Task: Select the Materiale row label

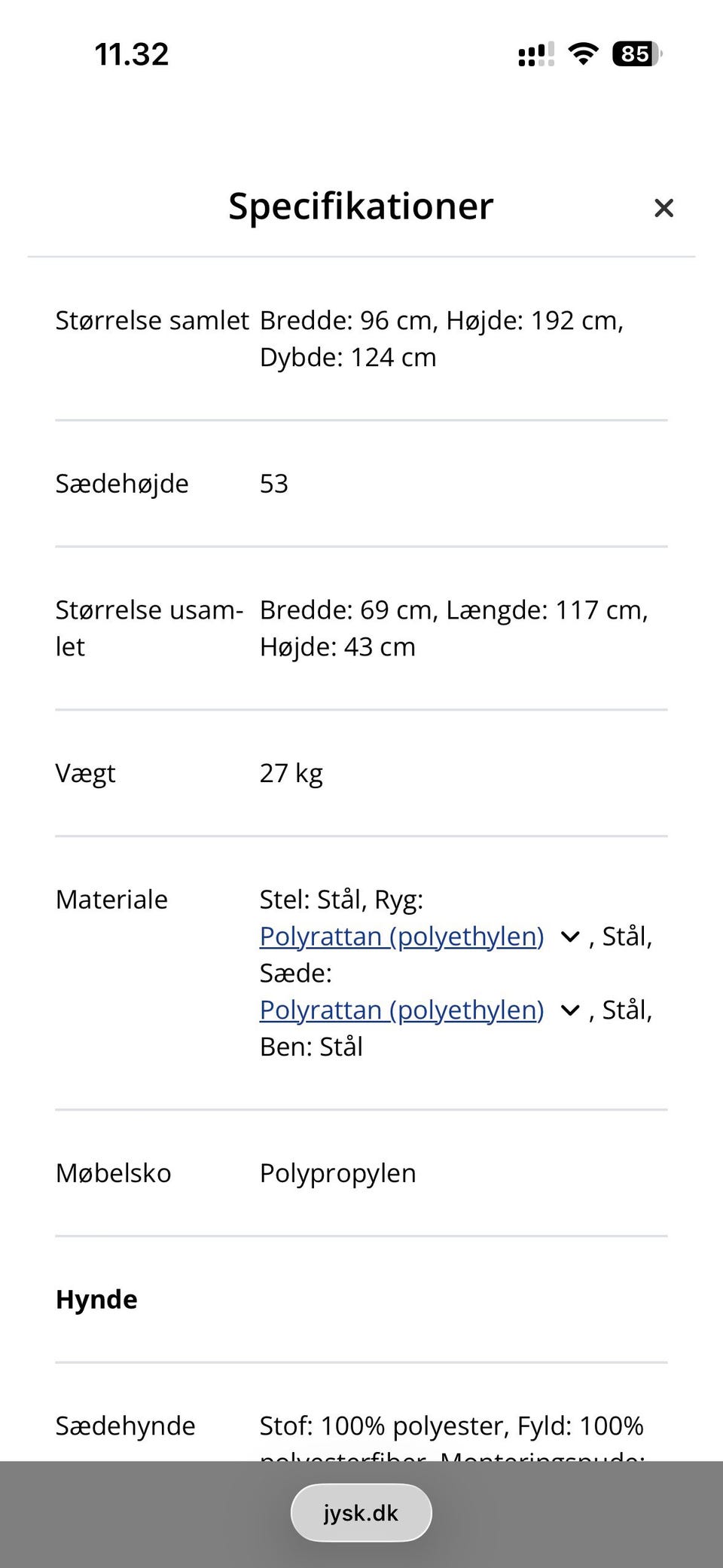Action: coord(111,899)
